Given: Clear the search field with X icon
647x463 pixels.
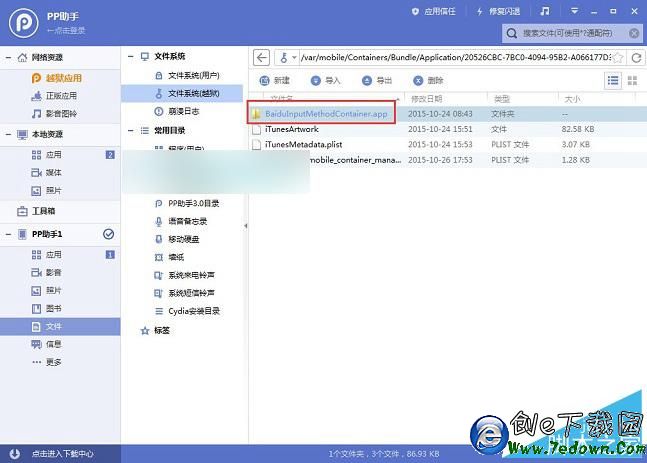Looking at the screenshot, I should click(634, 33).
